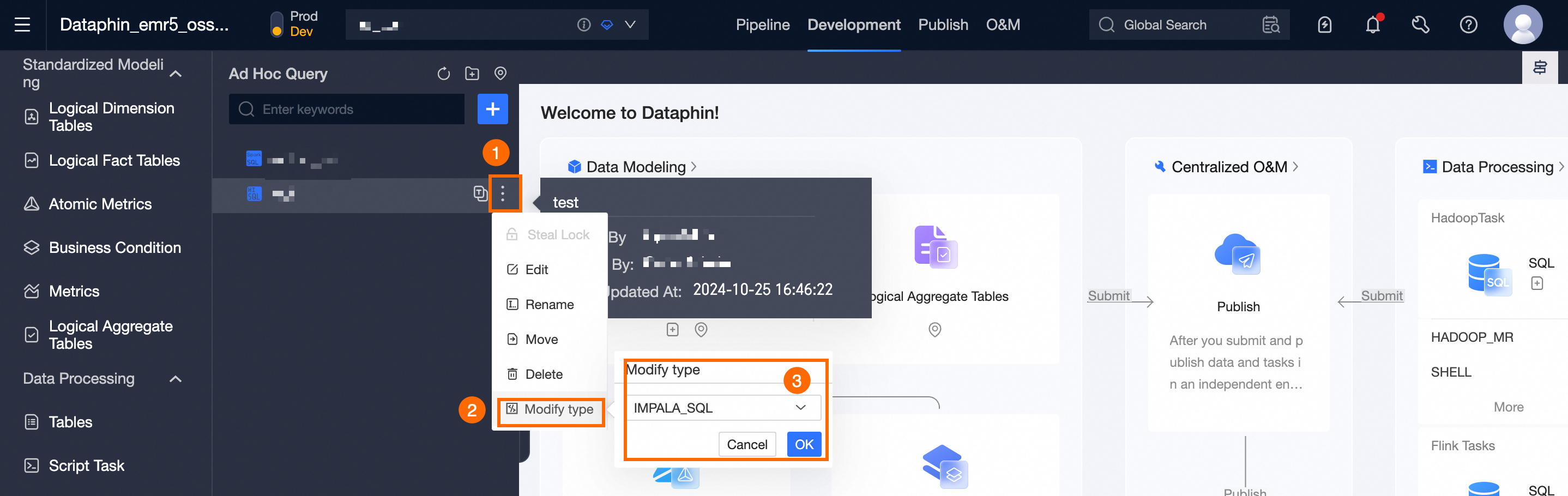Click the Logical Aggregate Tables card icon

tap(936, 246)
